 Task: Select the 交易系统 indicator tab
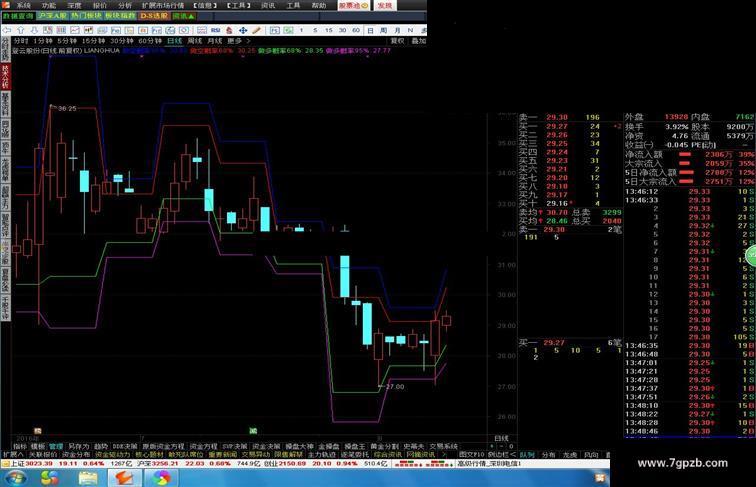pos(444,446)
